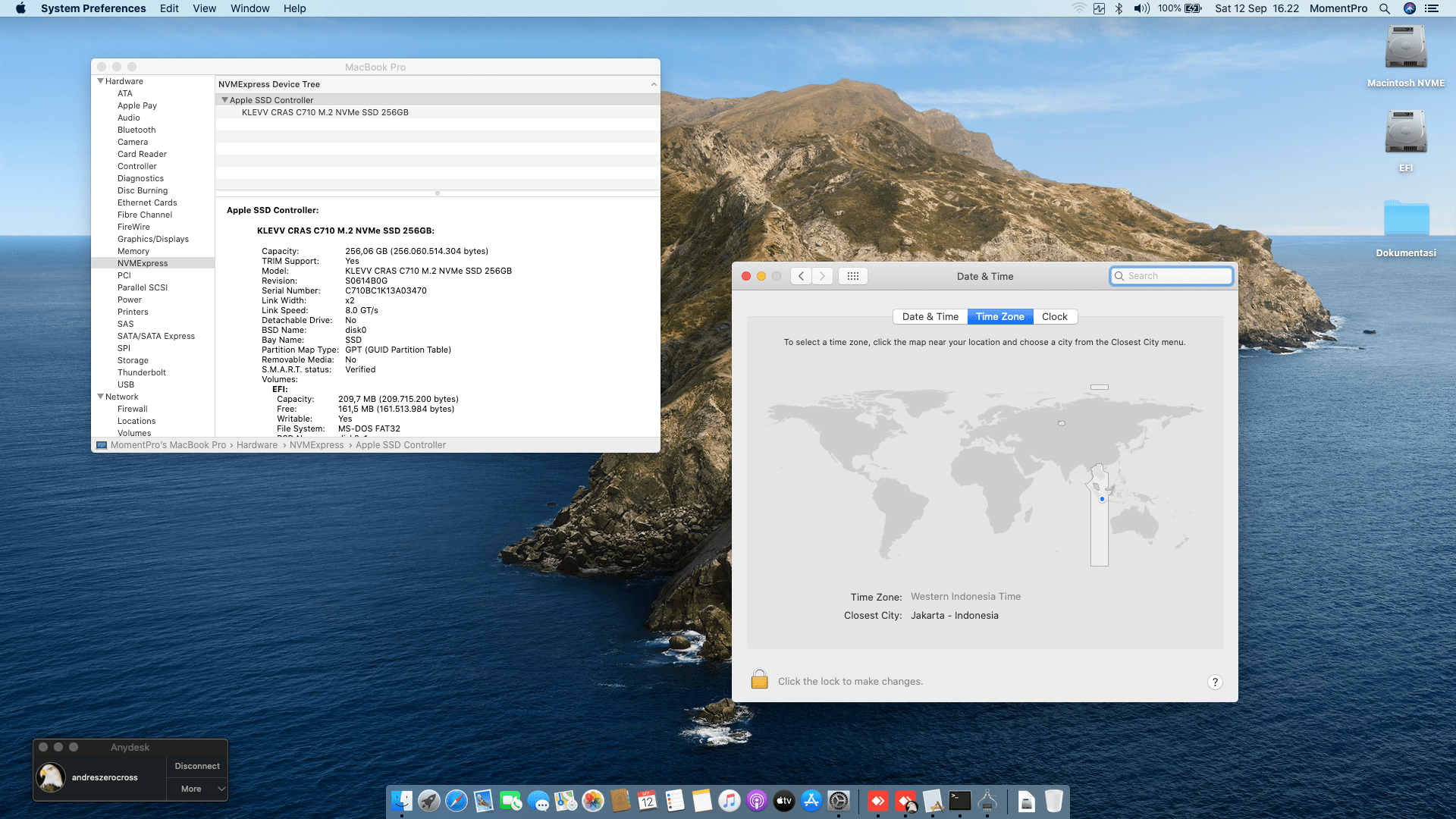Image resolution: width=1456 pixels, height=819 pixels.
Task: Open the MomentPro user menu
Action: click(x=1338, y=8)
